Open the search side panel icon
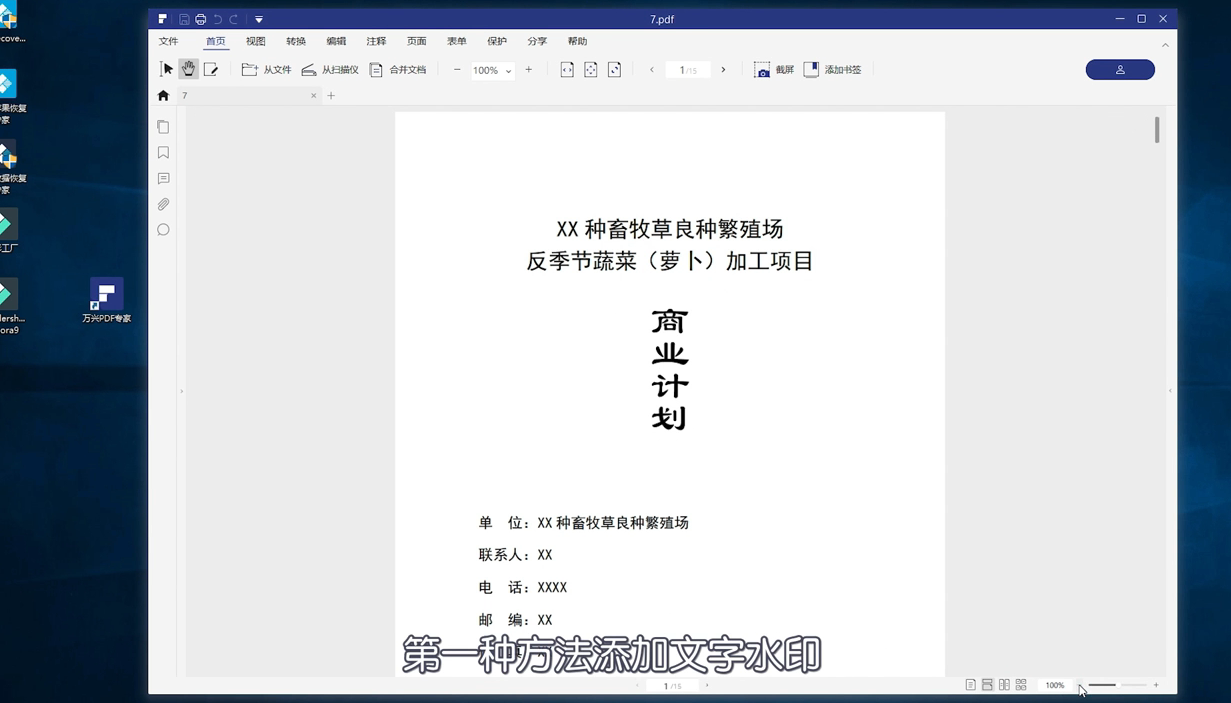 tap(163, 230)
